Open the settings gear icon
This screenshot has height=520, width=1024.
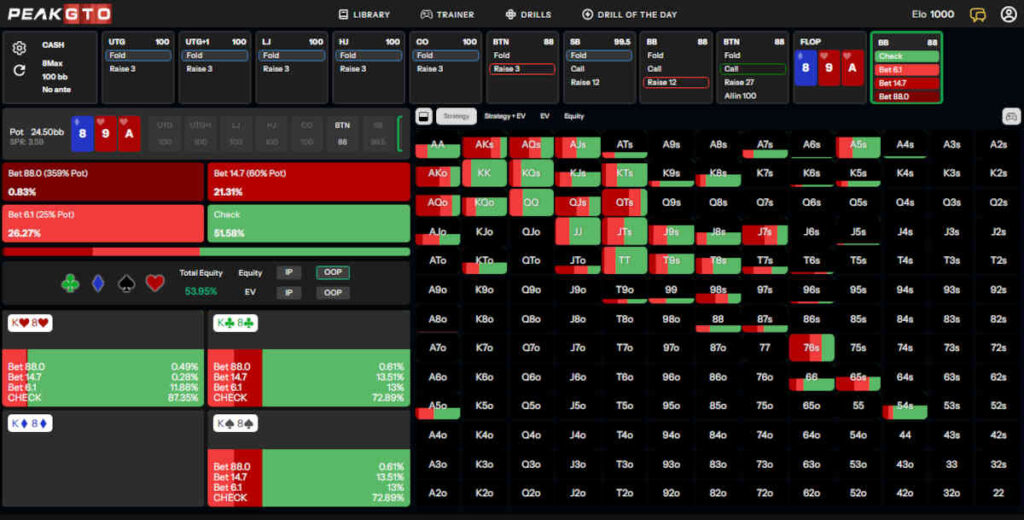[19, 48]
